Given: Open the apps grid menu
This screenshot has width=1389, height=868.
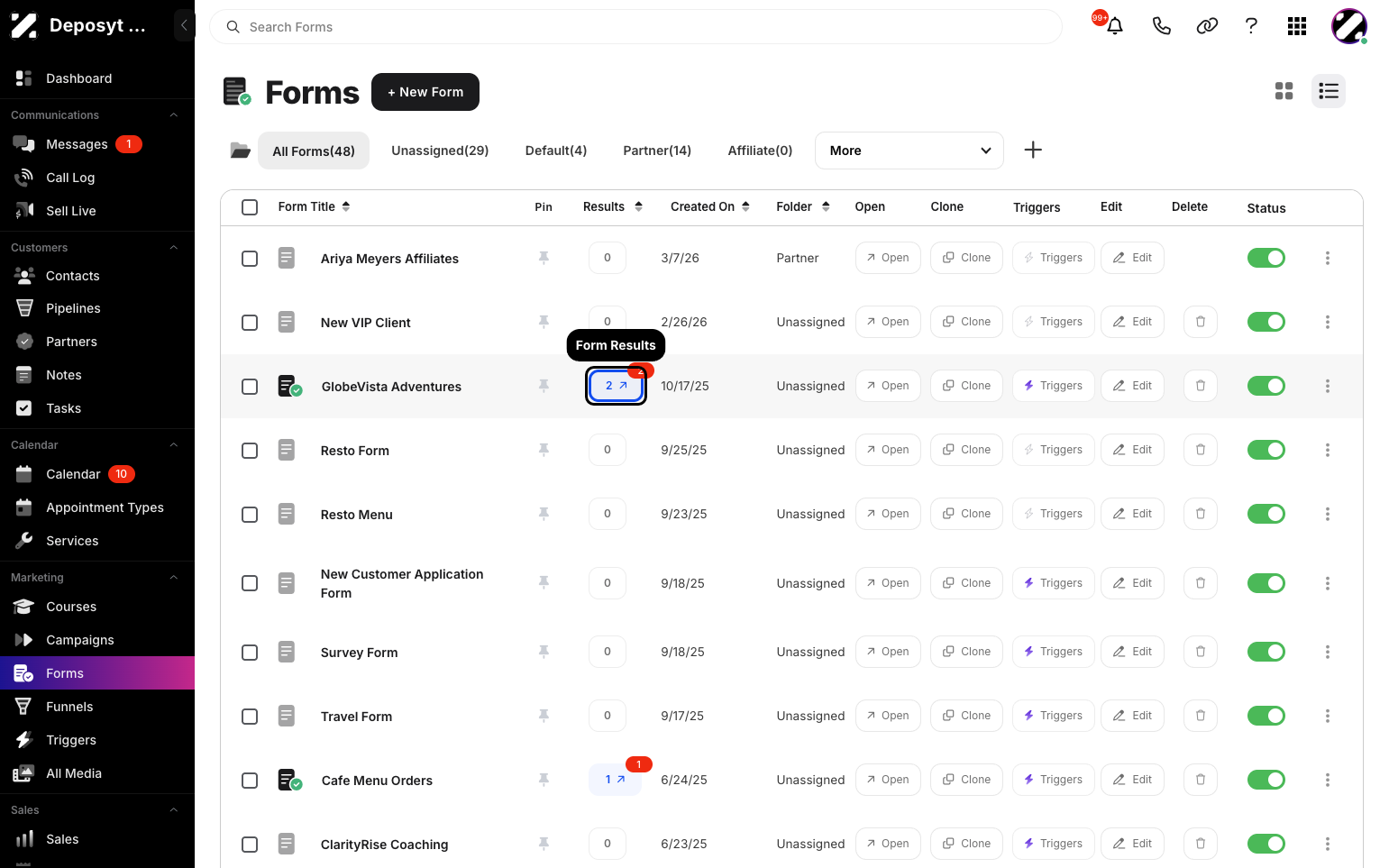Looking at the screenshot, I should coord(1297,26).
